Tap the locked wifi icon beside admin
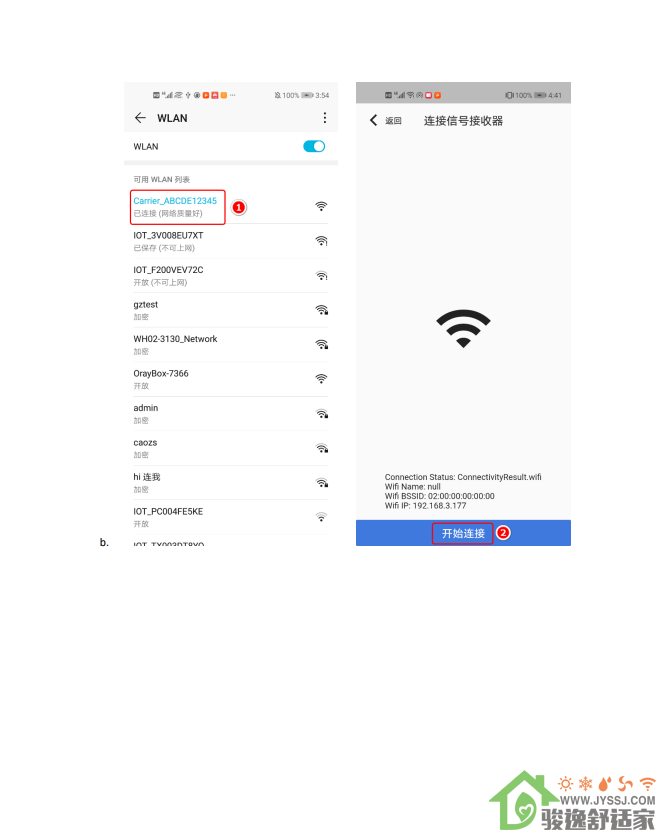 322,414
